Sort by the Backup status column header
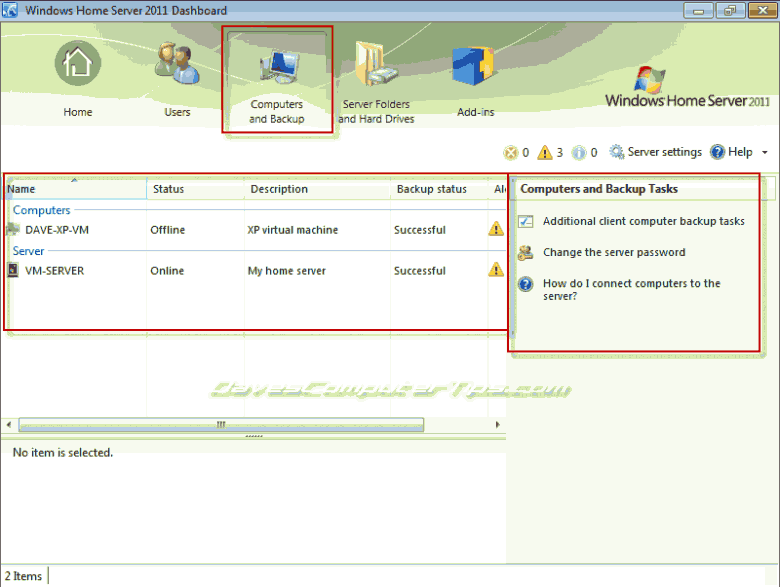This screenshot has width=780, height=587. 439,189
